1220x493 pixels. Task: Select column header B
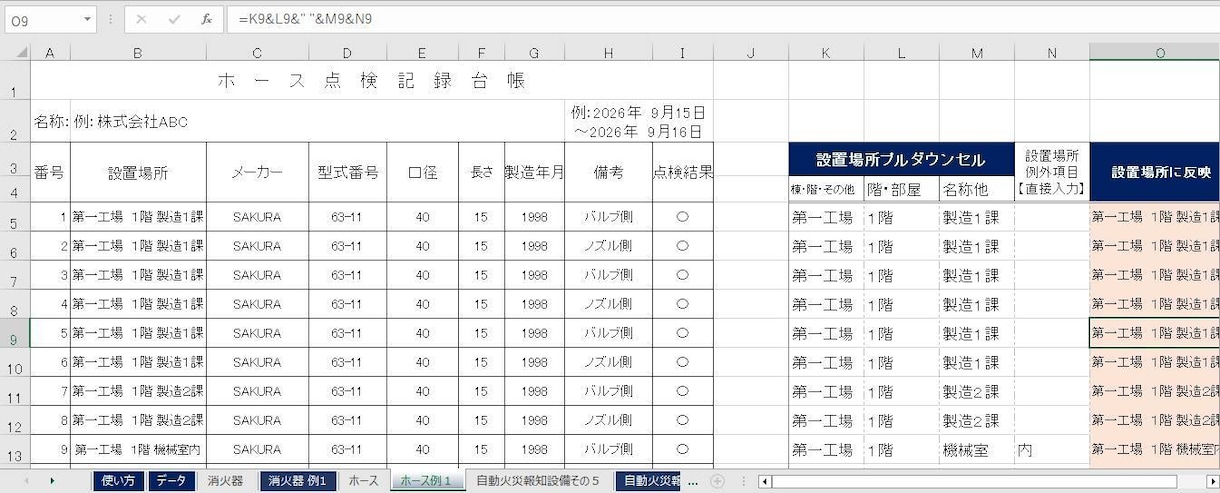(138, 53)
